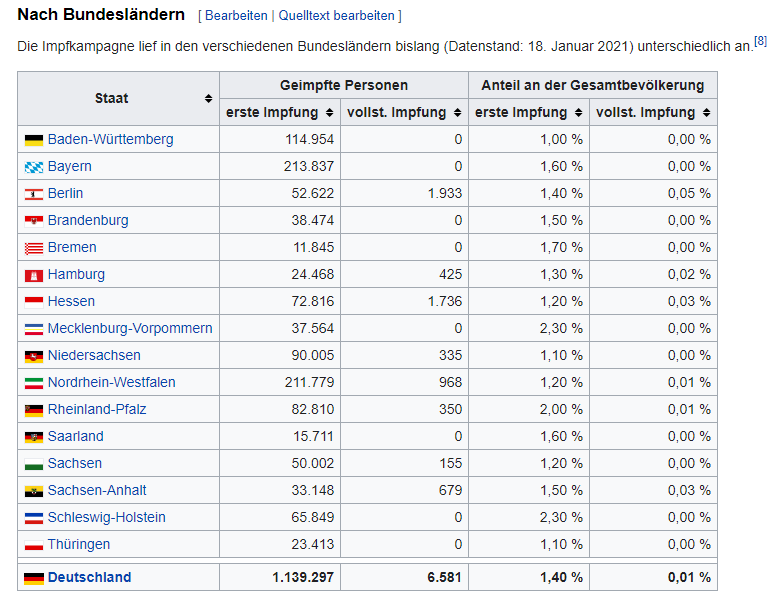This screenshot has height=606, width=783.
Task: Open the Schleswig-Holstein article link
Action: [x=106, y=518]
